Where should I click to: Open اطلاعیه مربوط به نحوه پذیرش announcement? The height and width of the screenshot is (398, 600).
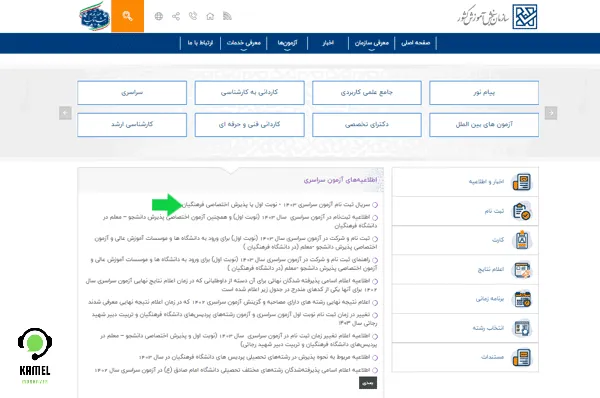tap(254, 357)
